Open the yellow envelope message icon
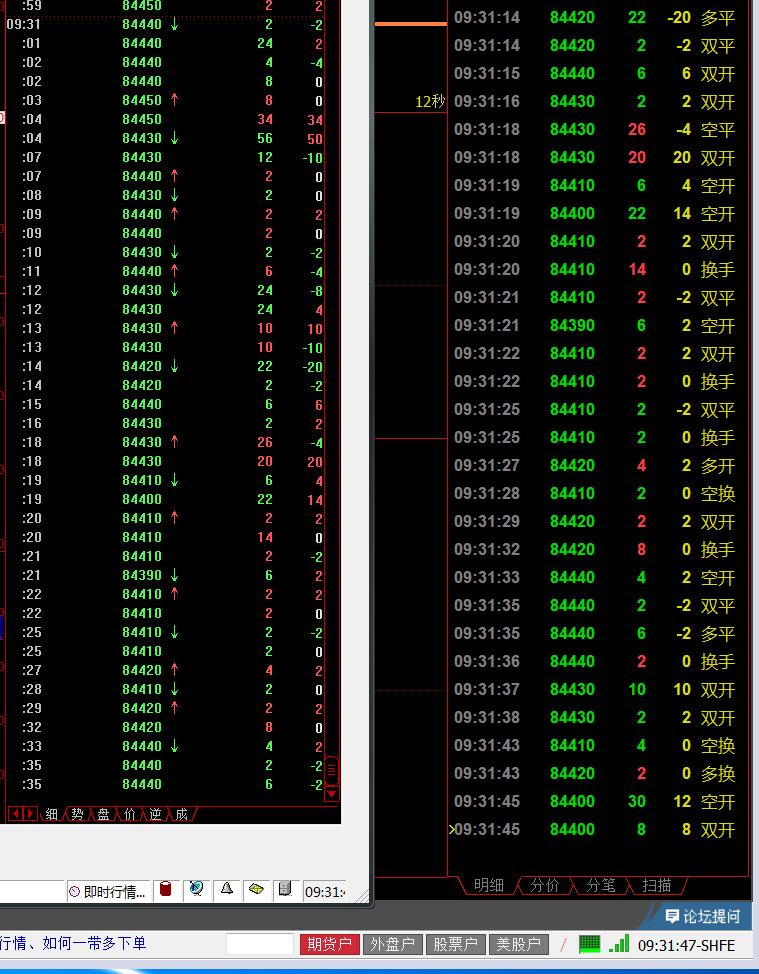Image resolution: width=759 pixels, height=974 pixels. [x=256, y=889]
